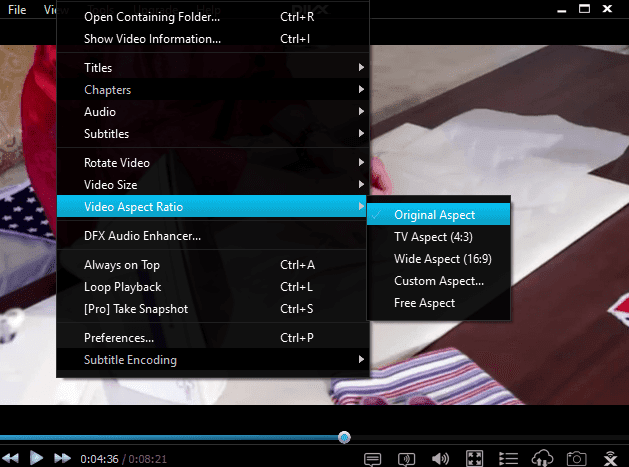Open the audio track selector icon
The height and width of the screenshot is (467, 629).
[x=406, y=459]
